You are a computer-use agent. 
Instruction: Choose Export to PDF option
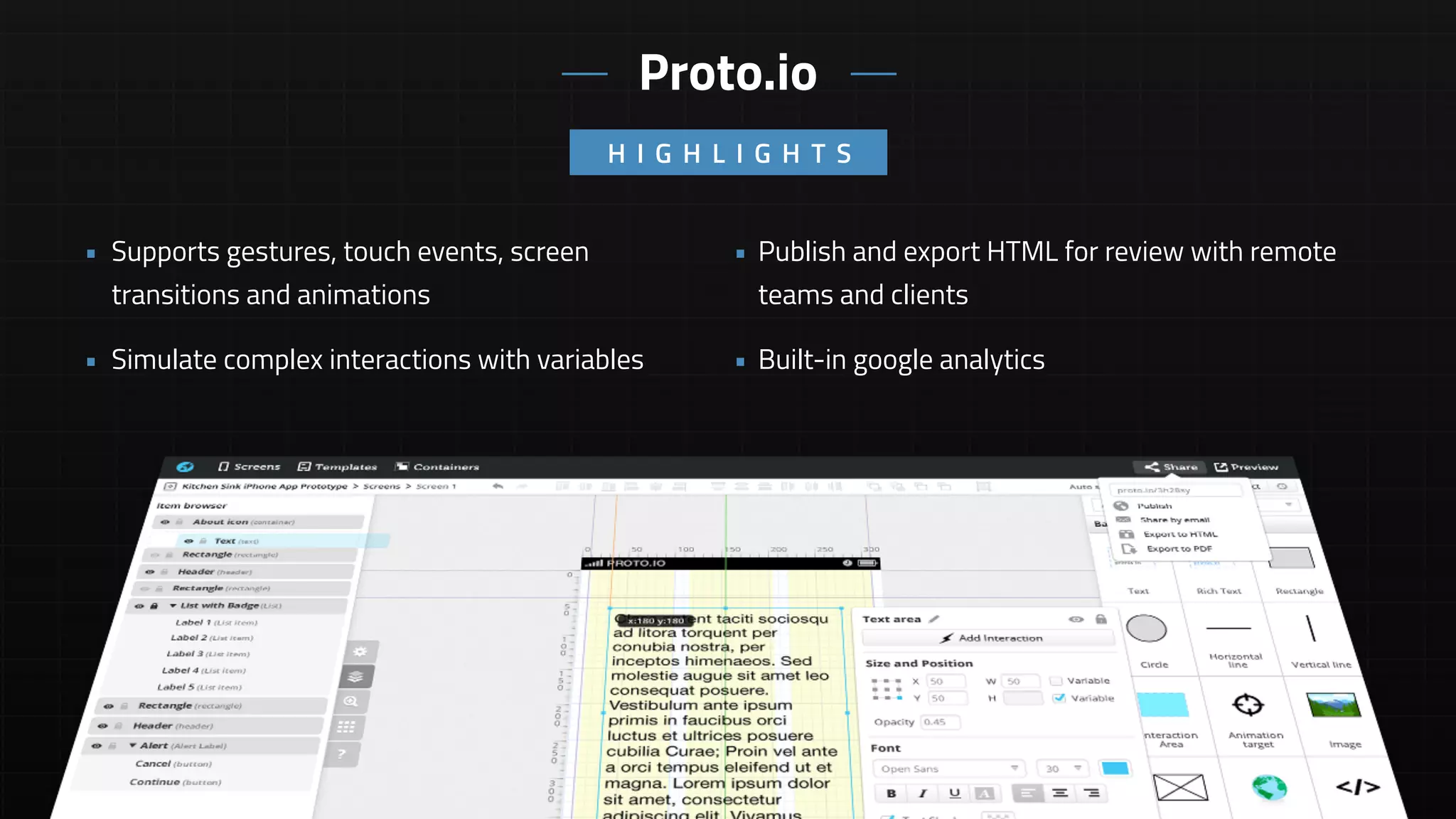1179,549
